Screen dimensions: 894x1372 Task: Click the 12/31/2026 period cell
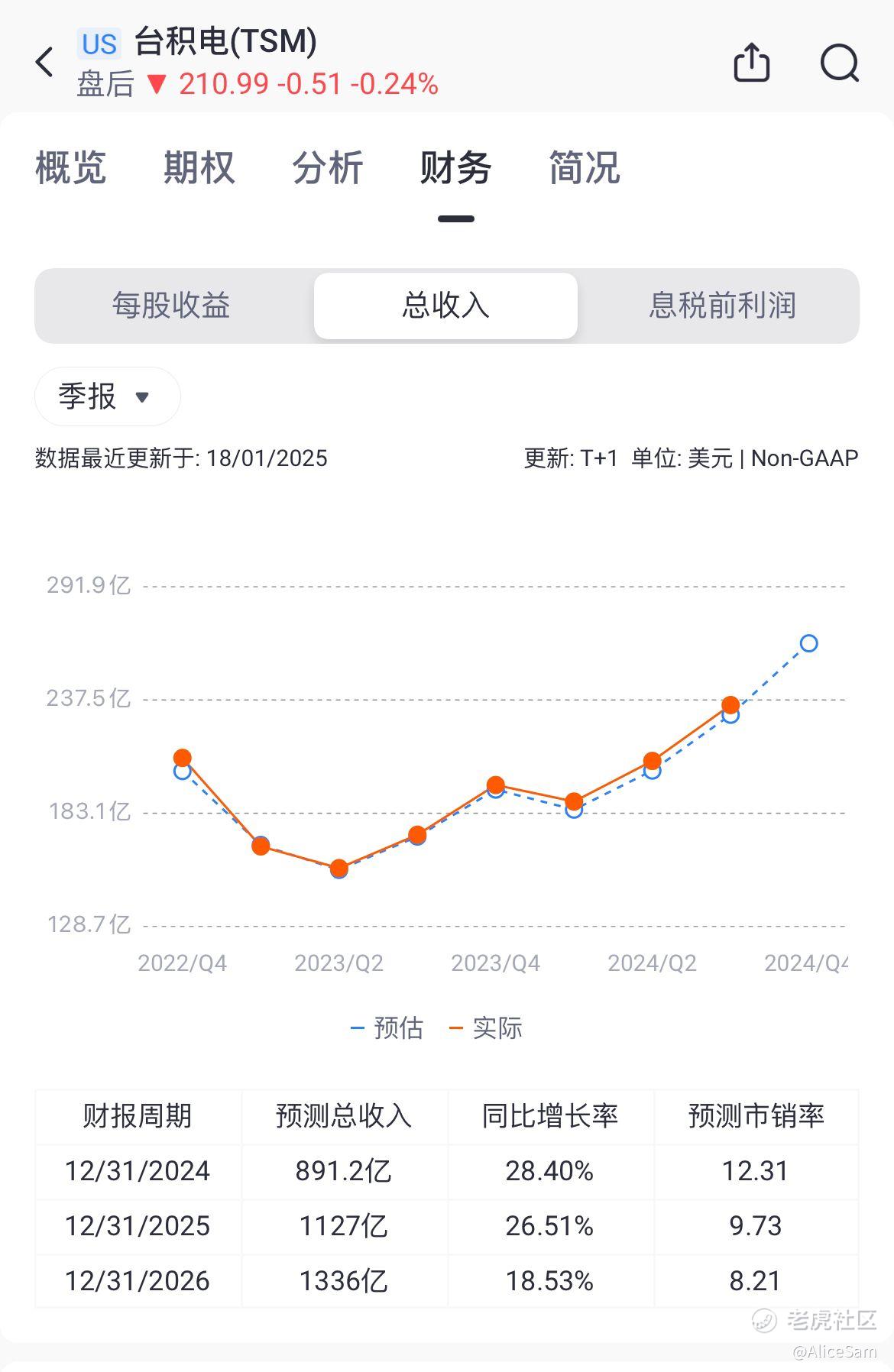[138, 1281]
